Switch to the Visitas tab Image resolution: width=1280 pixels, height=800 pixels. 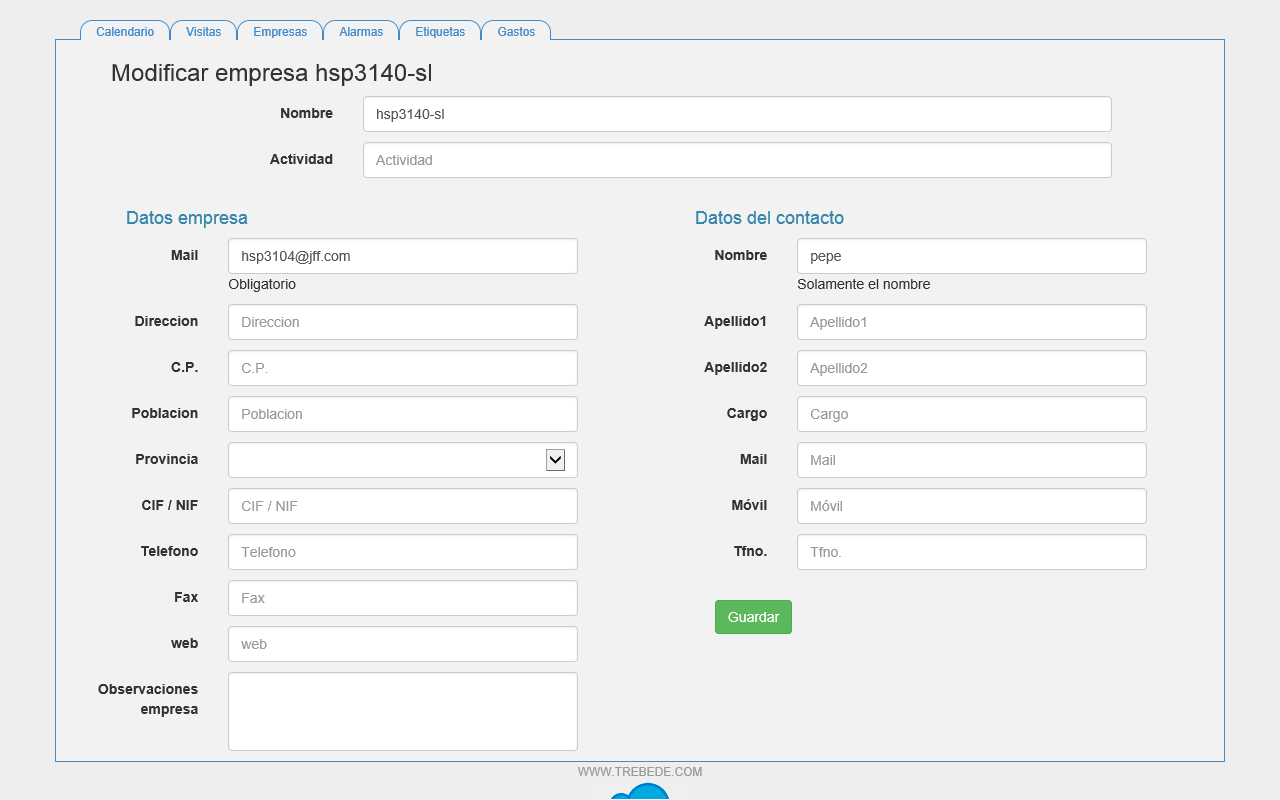tap(203, 31)
